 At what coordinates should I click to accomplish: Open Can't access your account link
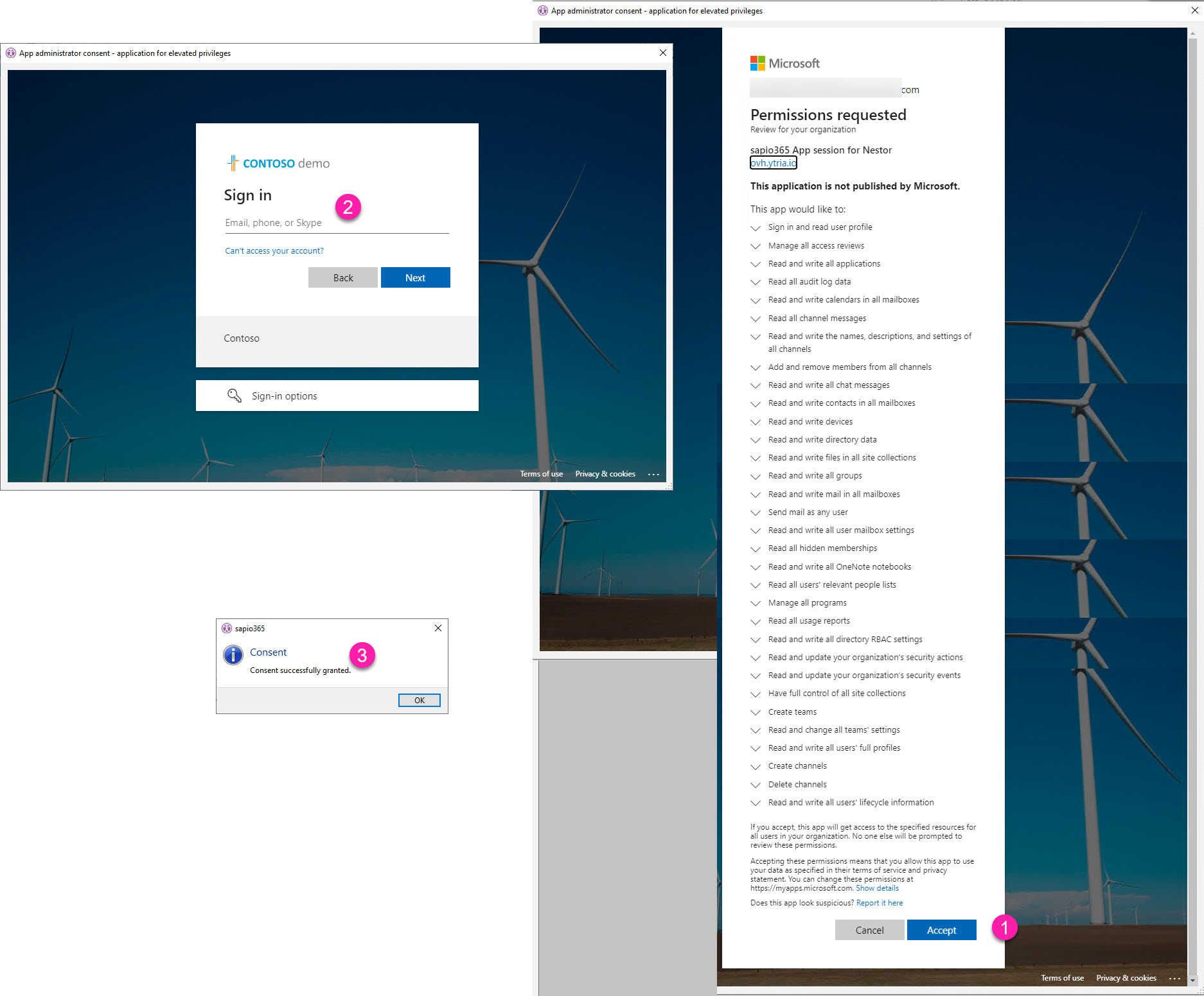point(274,250)
